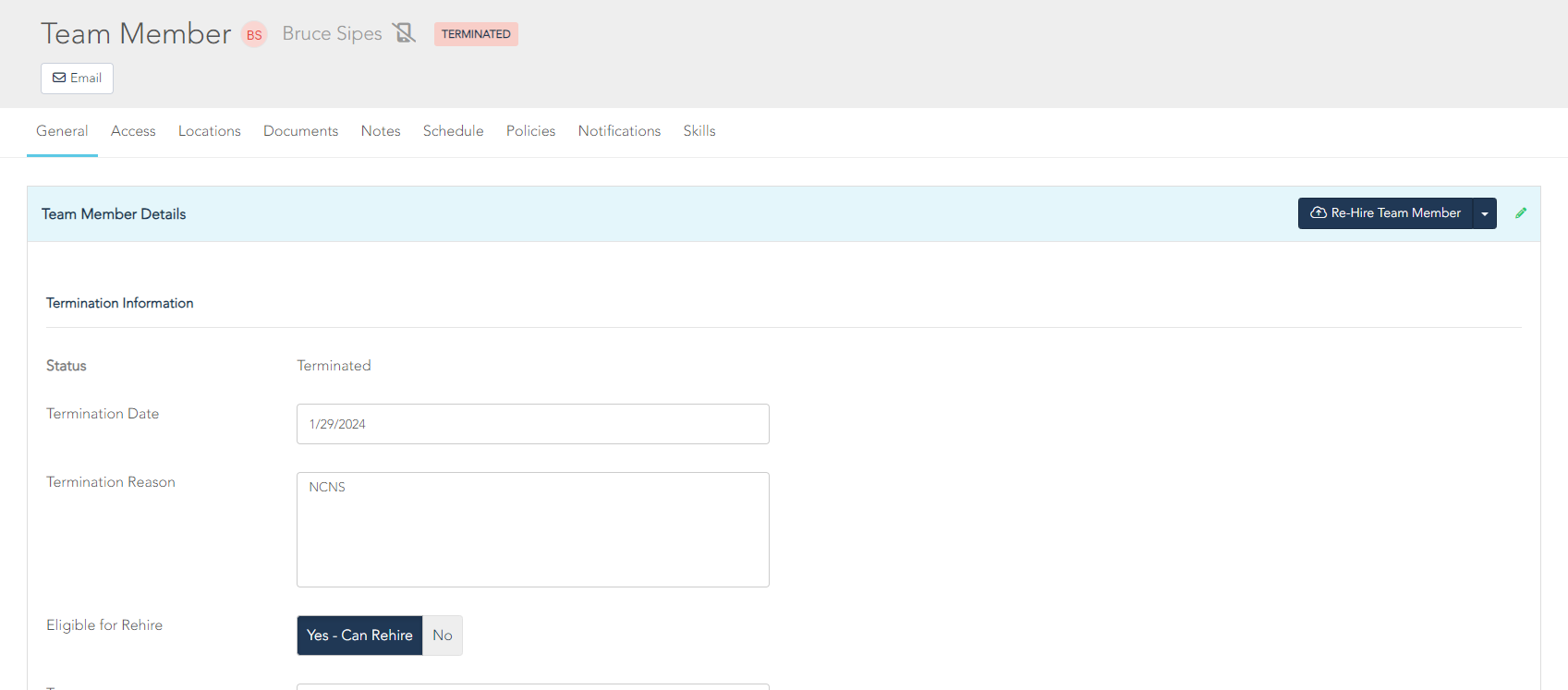The image size is (1568, 690).
Task: Open the Notifications tab
Action: click(620, 131)
